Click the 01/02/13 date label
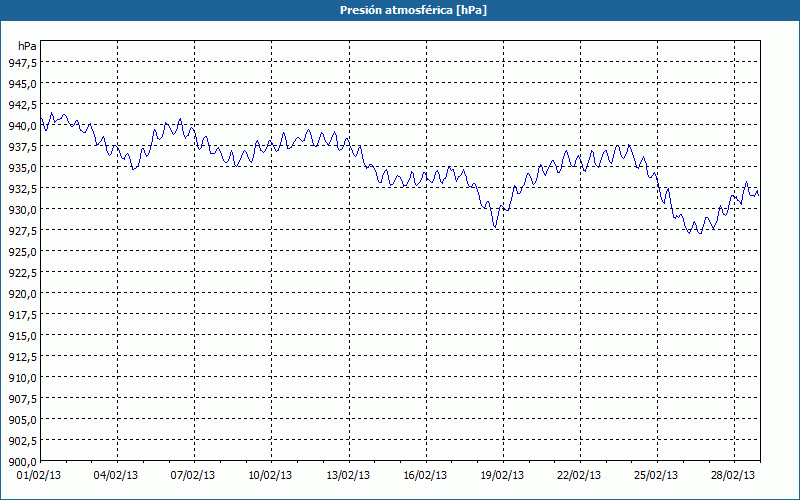Screen dimensions: 800x500 coord(38,475)
